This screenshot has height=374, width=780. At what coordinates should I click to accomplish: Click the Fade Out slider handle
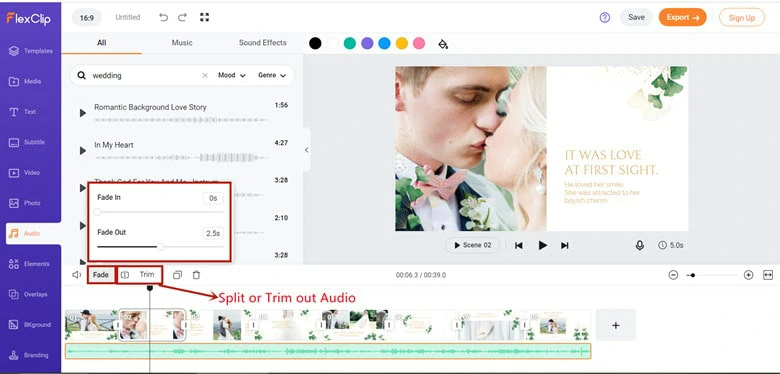click(160, 247)
